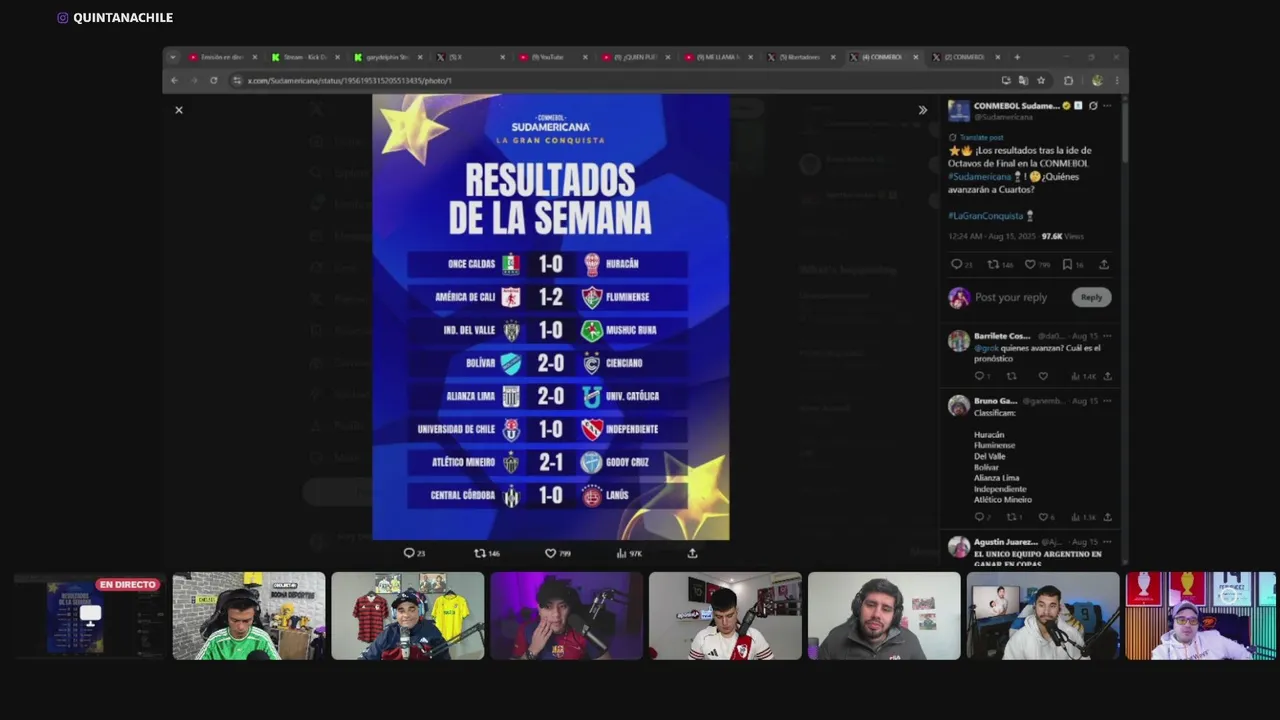Open the QUINTANACHILE Instagram label
Screen dimensions: 1280x720
pos(115,17)
